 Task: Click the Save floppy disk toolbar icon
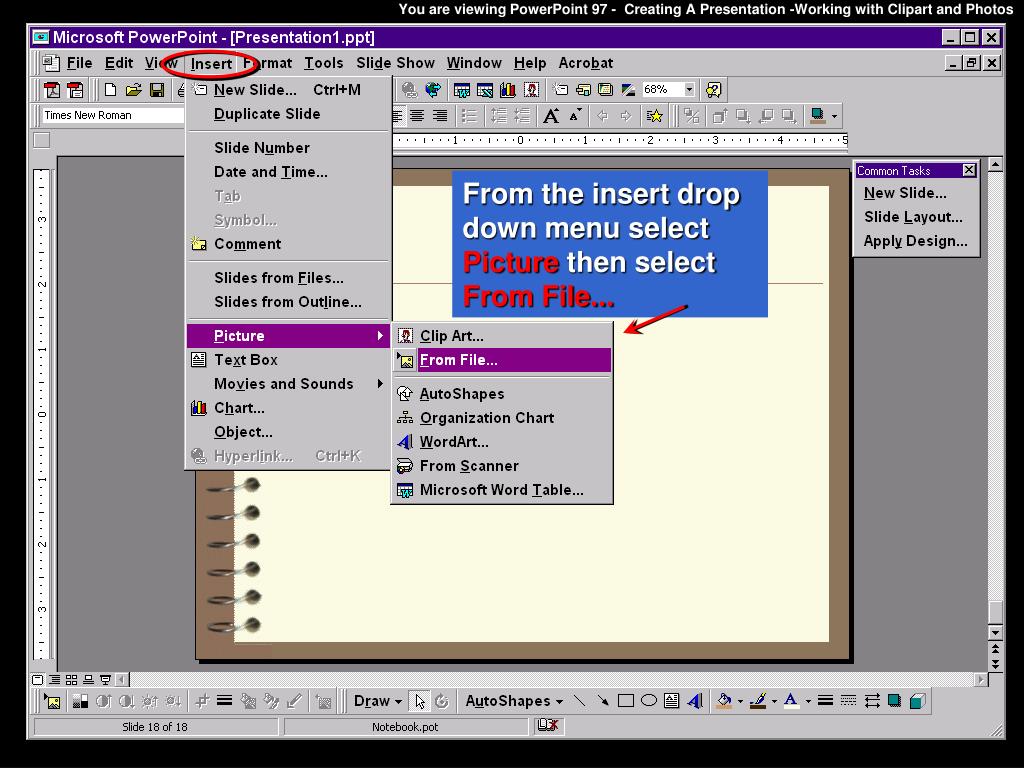click(157, 89)
